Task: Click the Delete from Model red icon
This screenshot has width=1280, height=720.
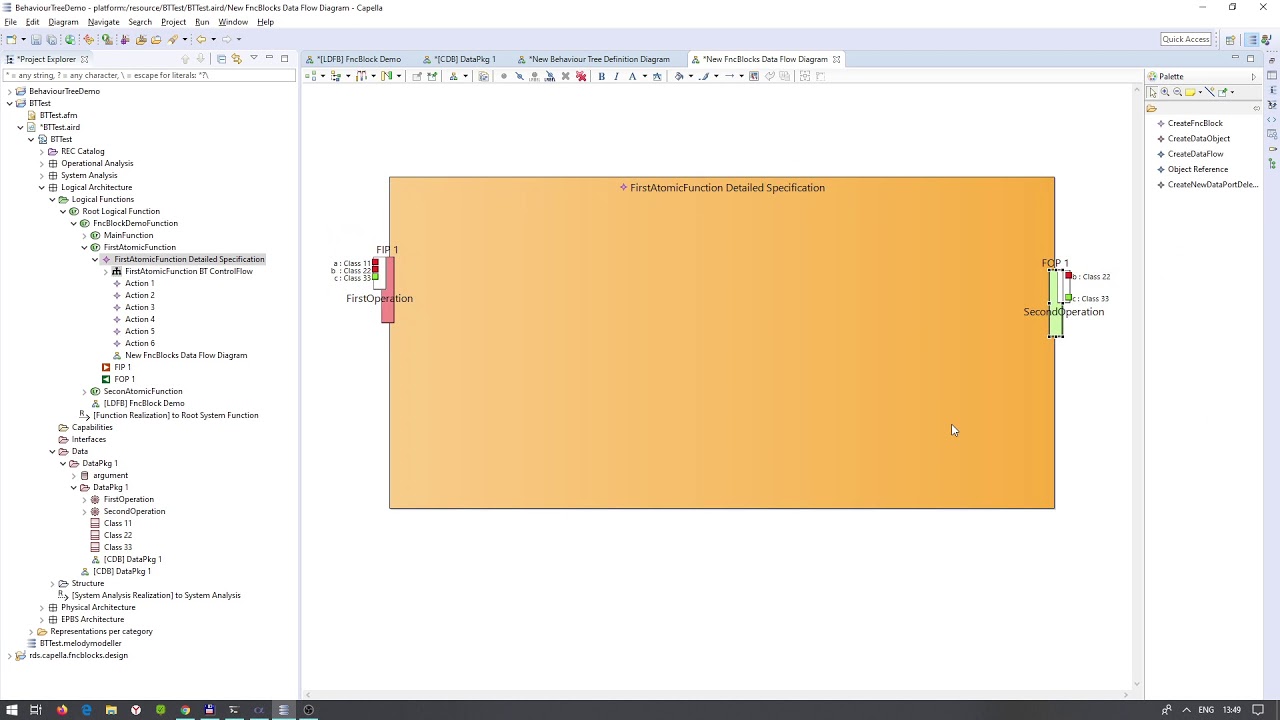Action: (x=581, y=76)
